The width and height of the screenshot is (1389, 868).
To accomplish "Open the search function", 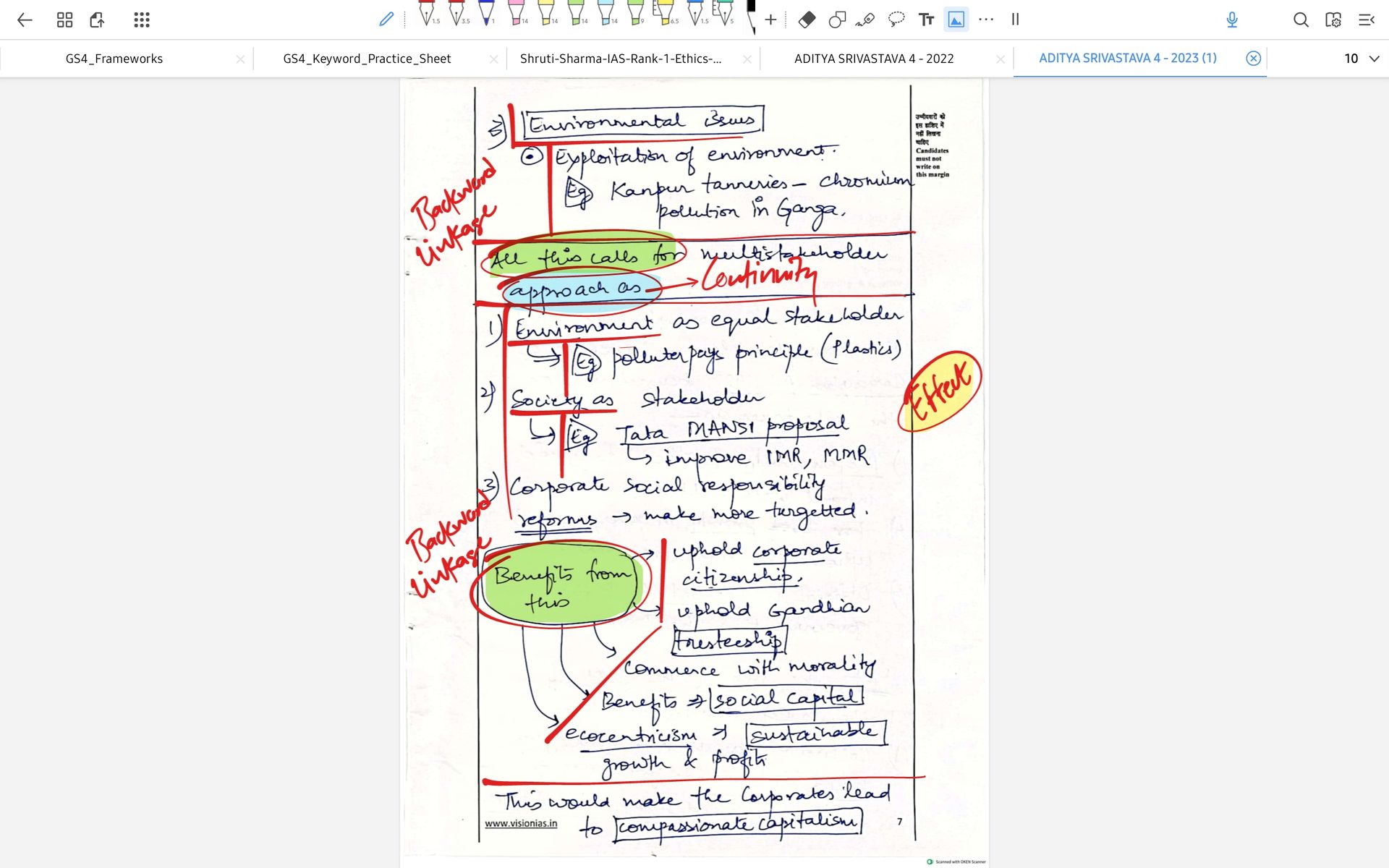I will (x=1301, y=20).
